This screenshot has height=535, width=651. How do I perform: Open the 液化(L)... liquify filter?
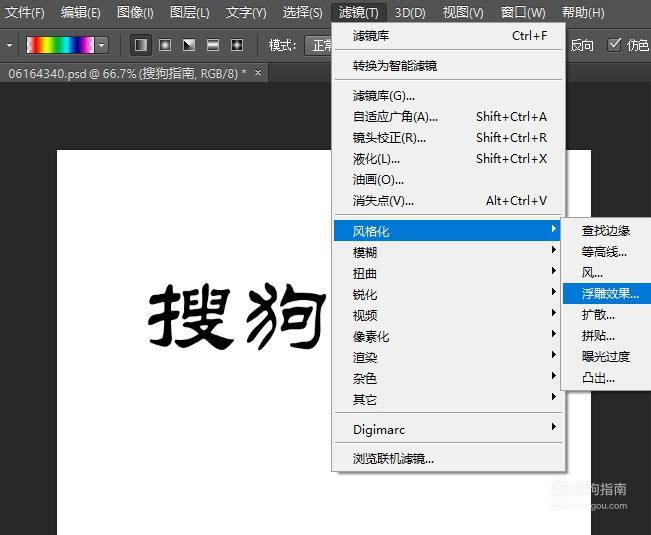(448, 159)
